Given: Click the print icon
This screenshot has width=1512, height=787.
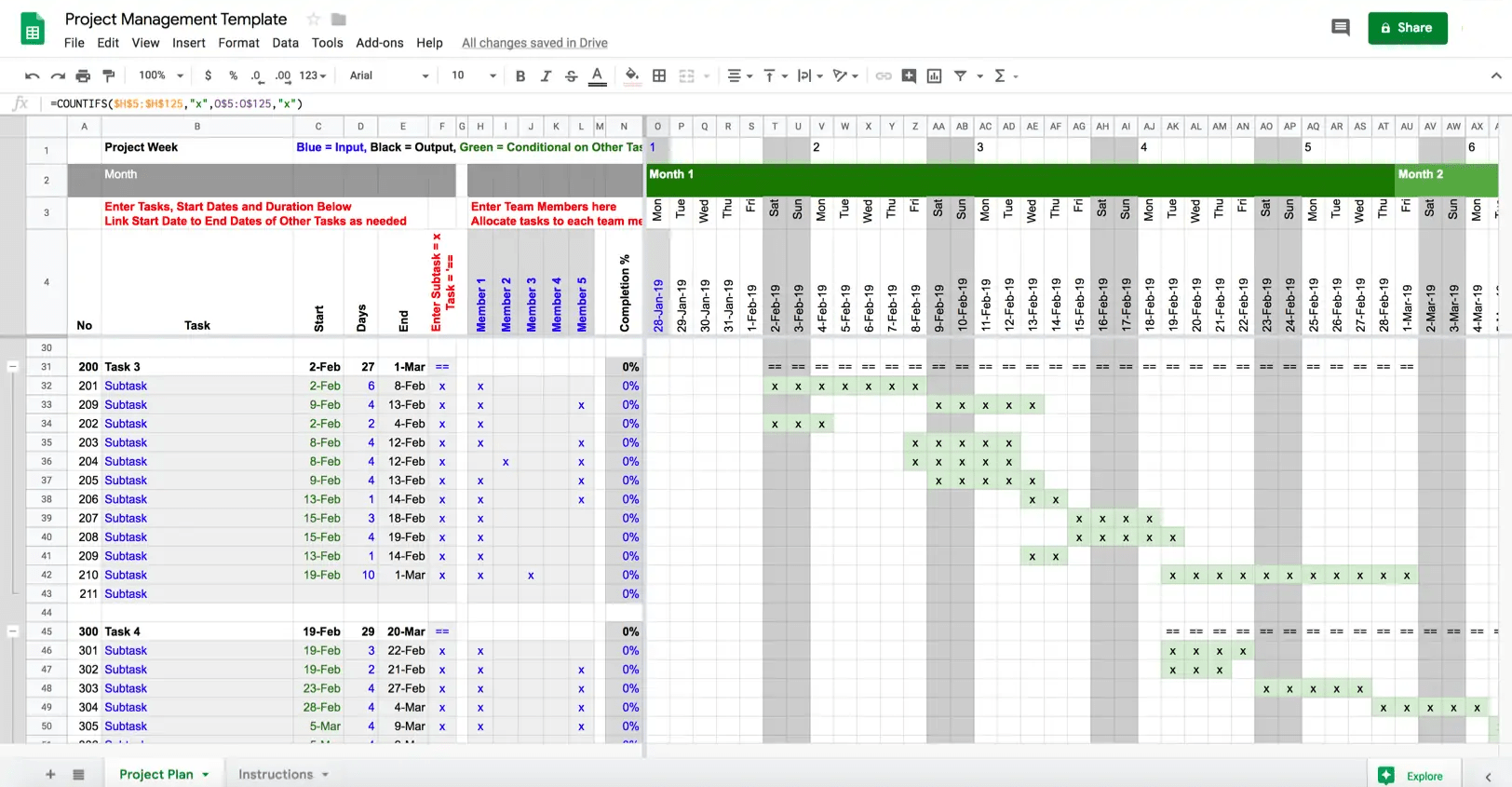Looking at the screenshot, I should click(83, 76).
